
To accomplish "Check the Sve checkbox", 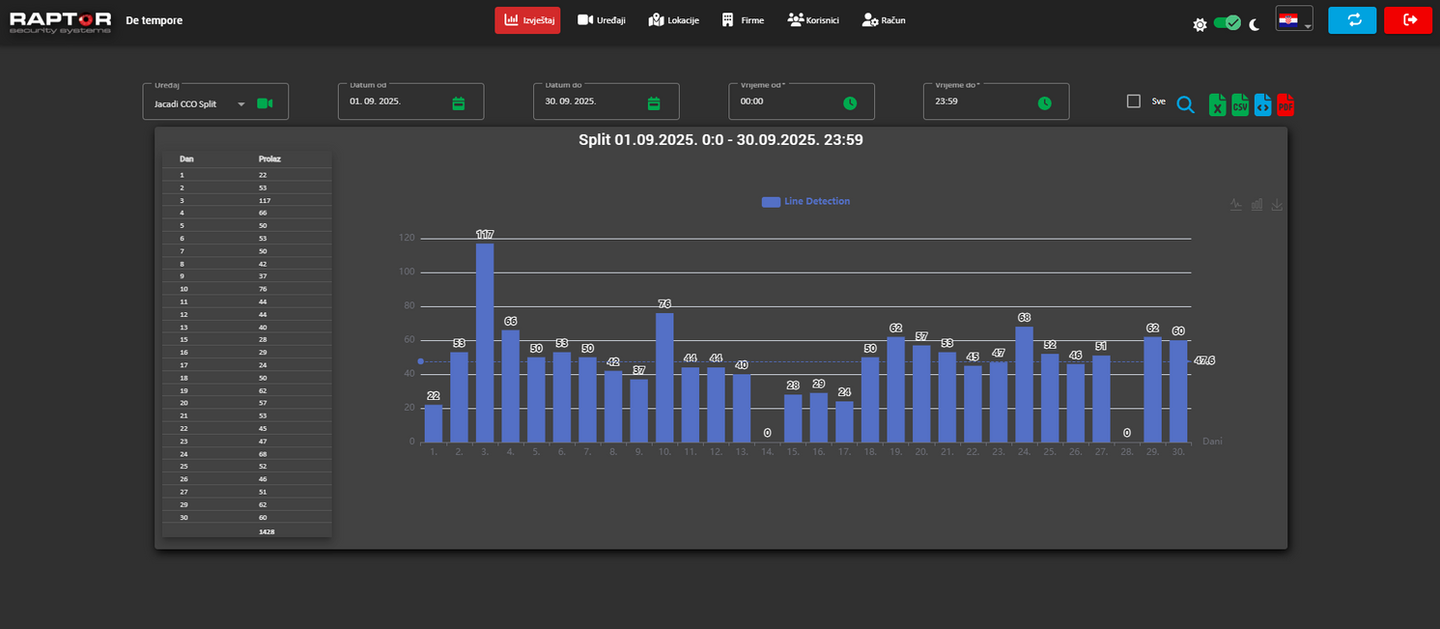I will pyautogui.click(x=1133, y=101).
